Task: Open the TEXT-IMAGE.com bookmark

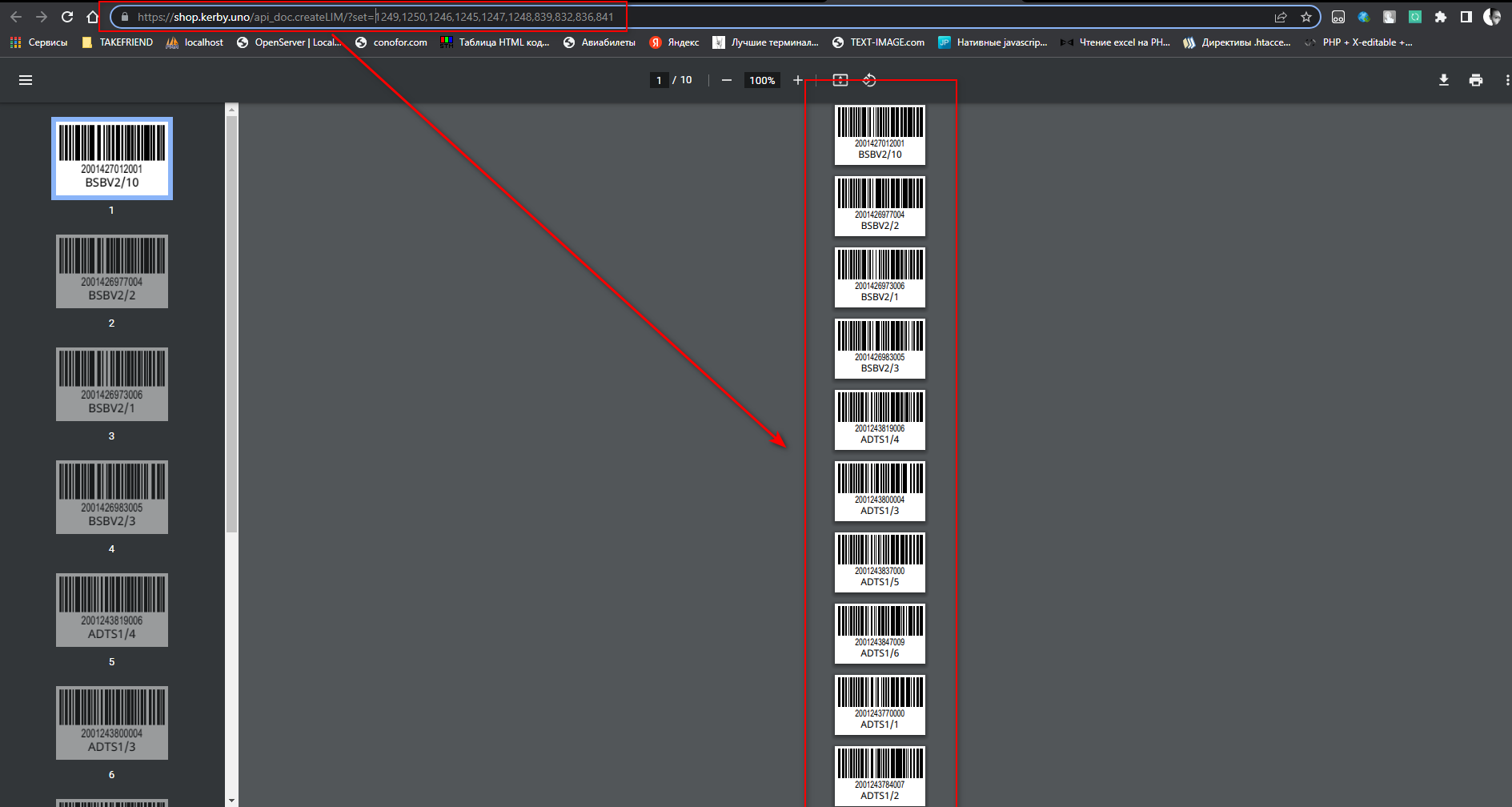Action: coord(878,42)
